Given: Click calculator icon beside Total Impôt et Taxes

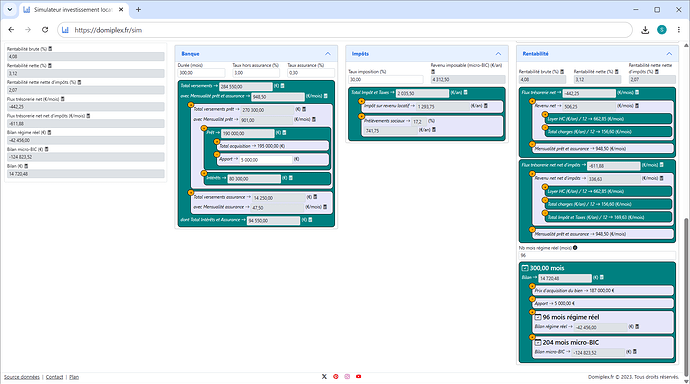Looking at the screenshot, I should click(x=466, y=92).
